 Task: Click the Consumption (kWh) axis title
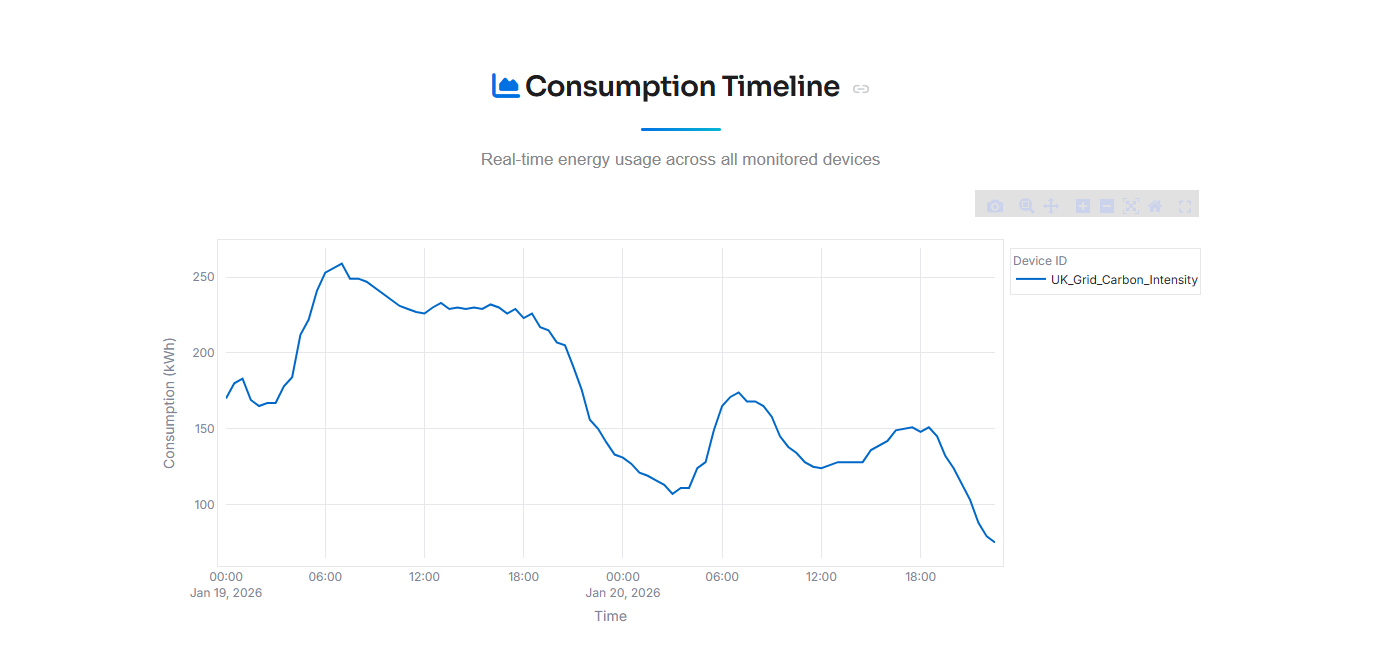[169, 403]
